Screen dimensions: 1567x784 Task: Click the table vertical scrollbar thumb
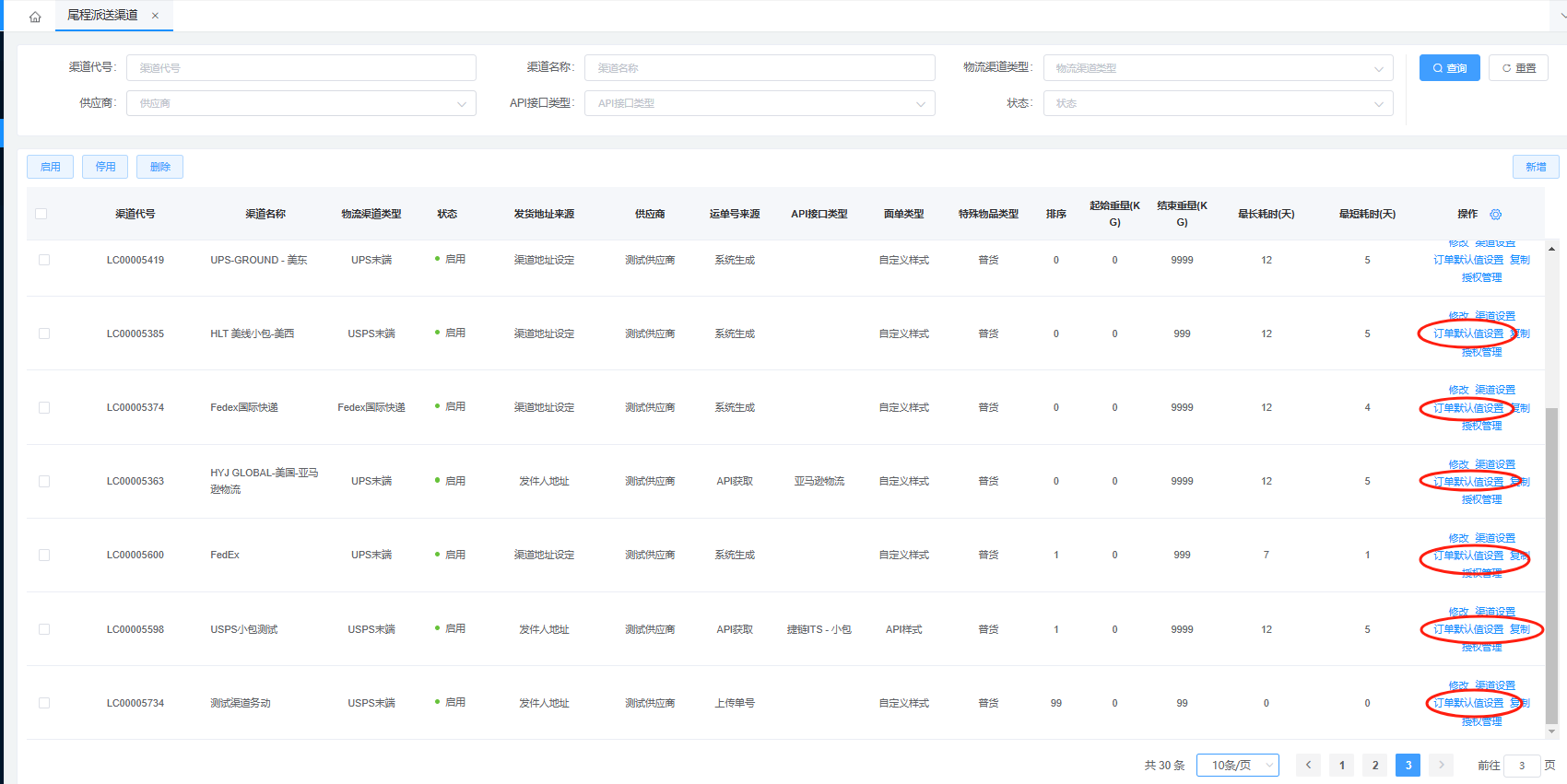1552,565
